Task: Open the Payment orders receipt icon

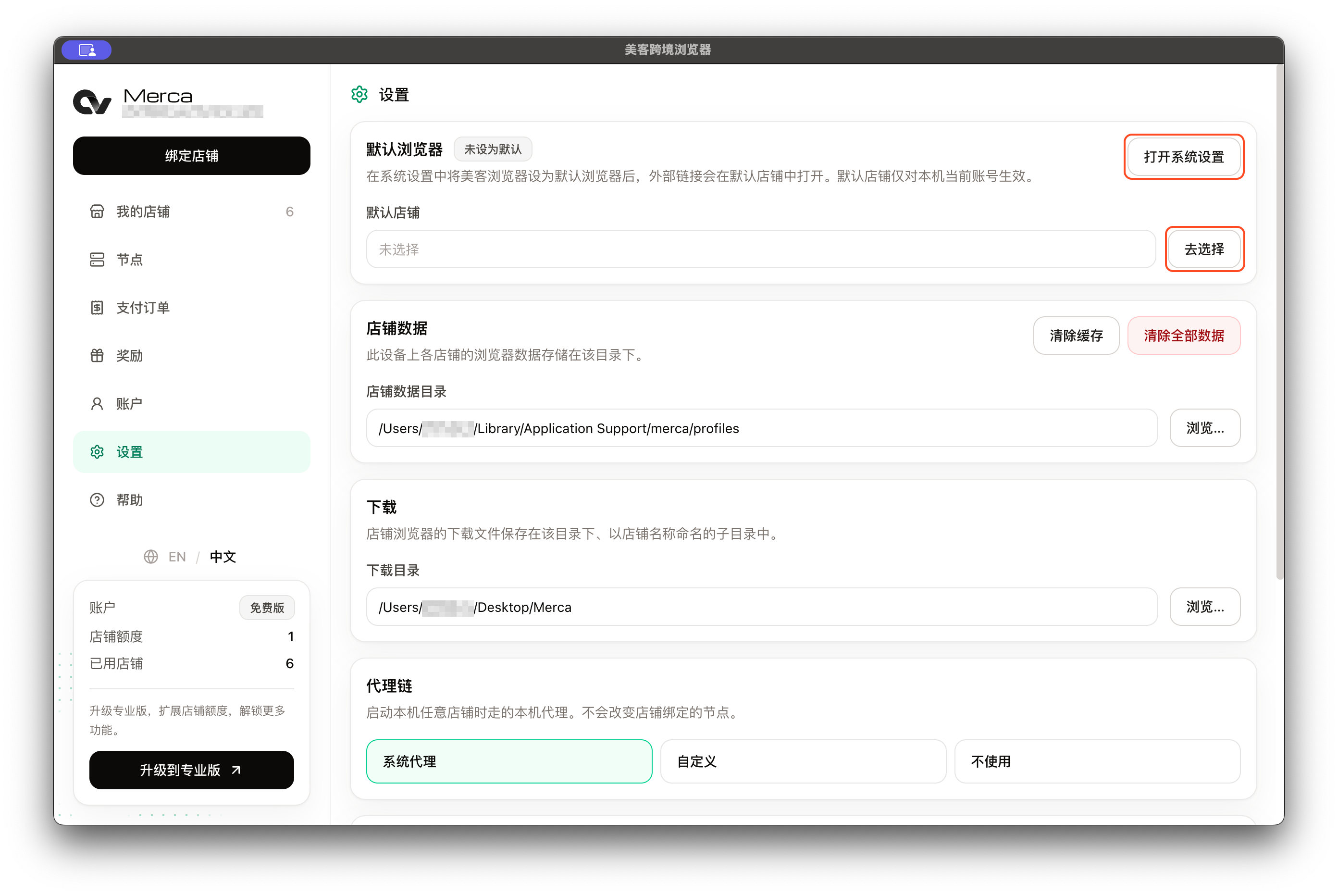Action: (97, 308)
